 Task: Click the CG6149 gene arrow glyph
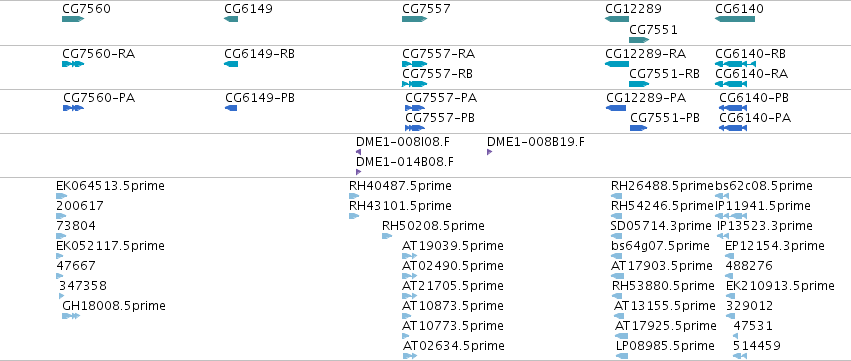pos(231,19)
